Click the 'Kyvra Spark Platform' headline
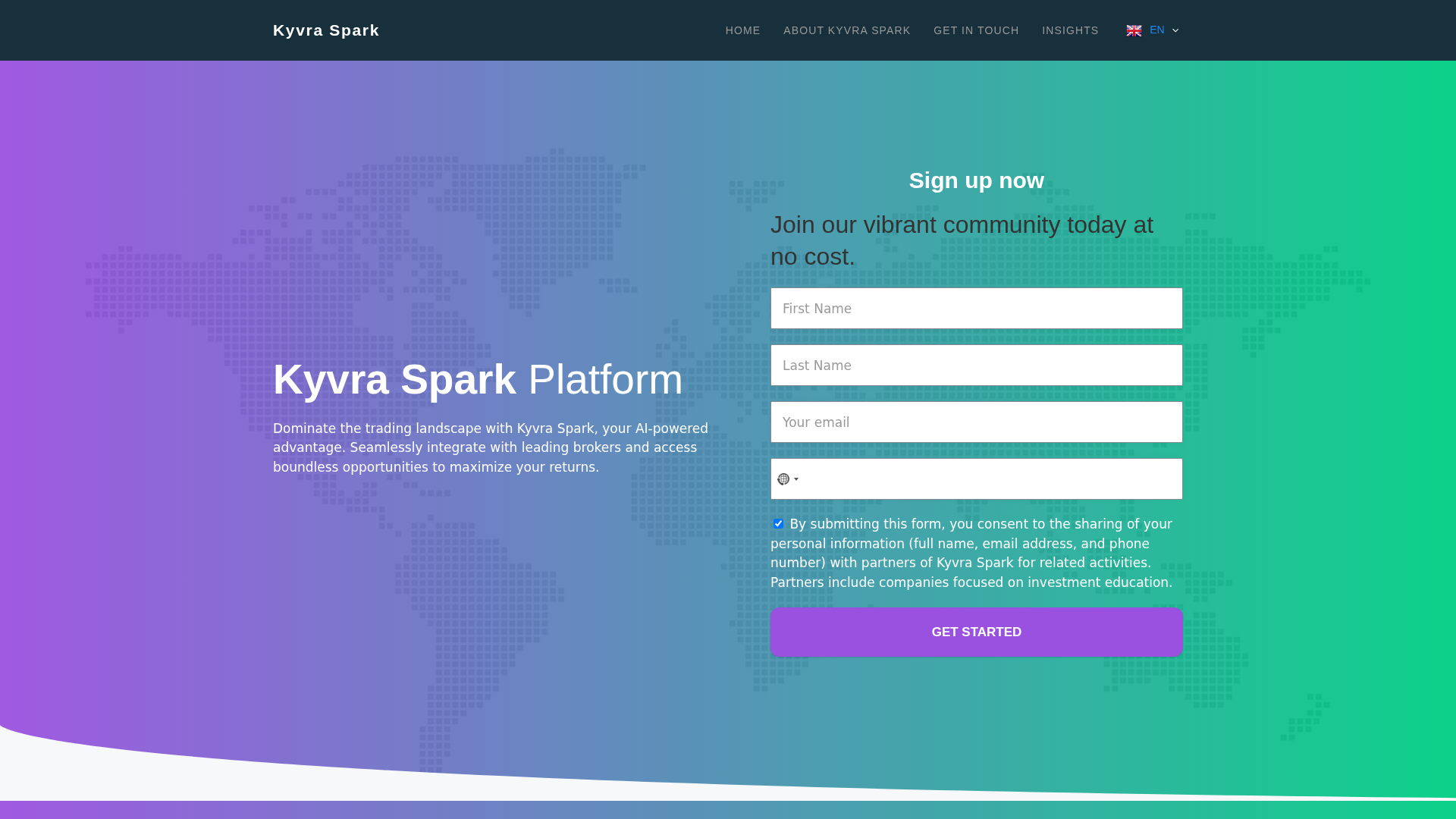Screen dimensions: 1456x819 point(478,379)
